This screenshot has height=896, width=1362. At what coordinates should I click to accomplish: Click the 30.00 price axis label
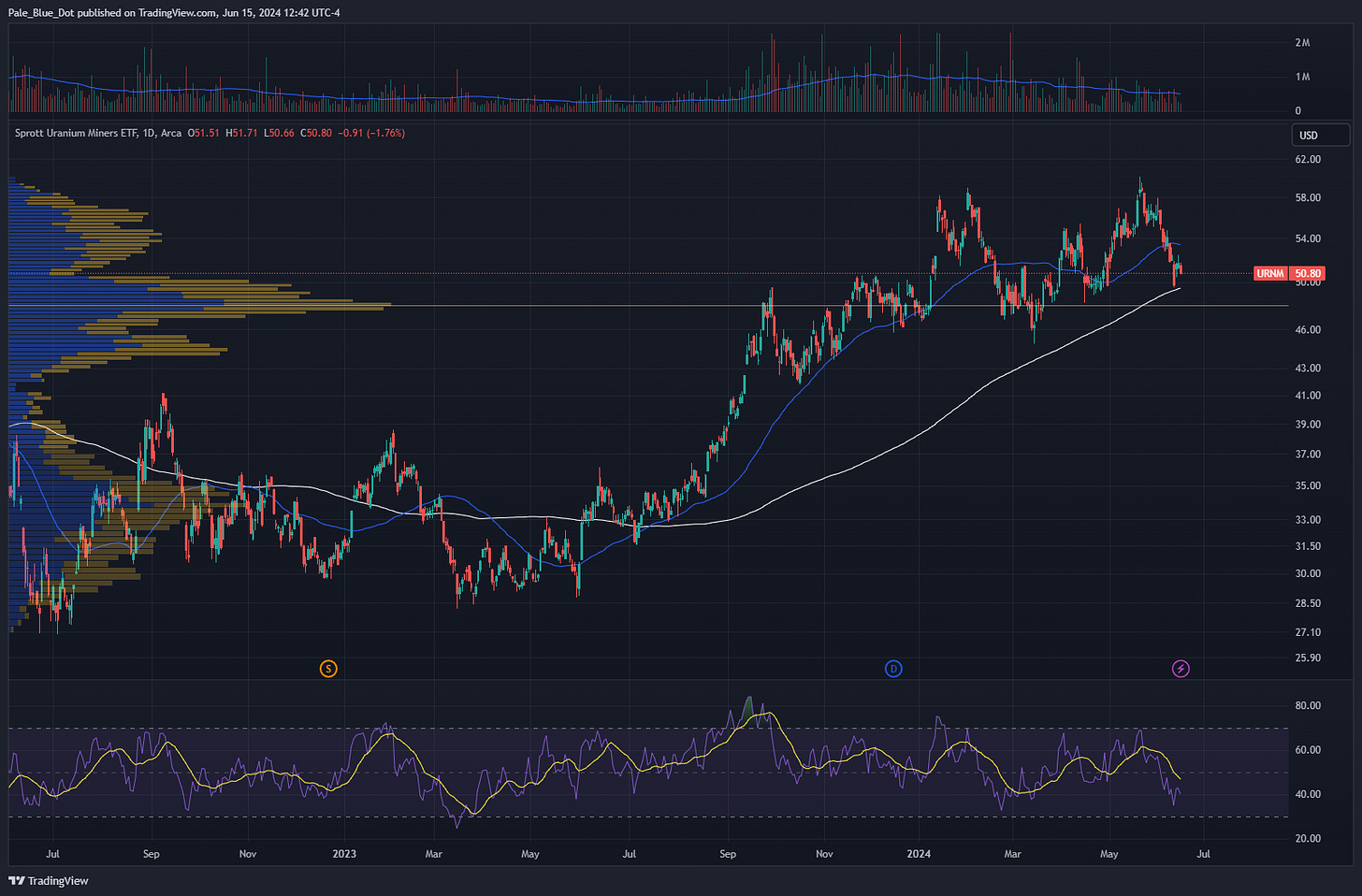(x=1308, y=573)
